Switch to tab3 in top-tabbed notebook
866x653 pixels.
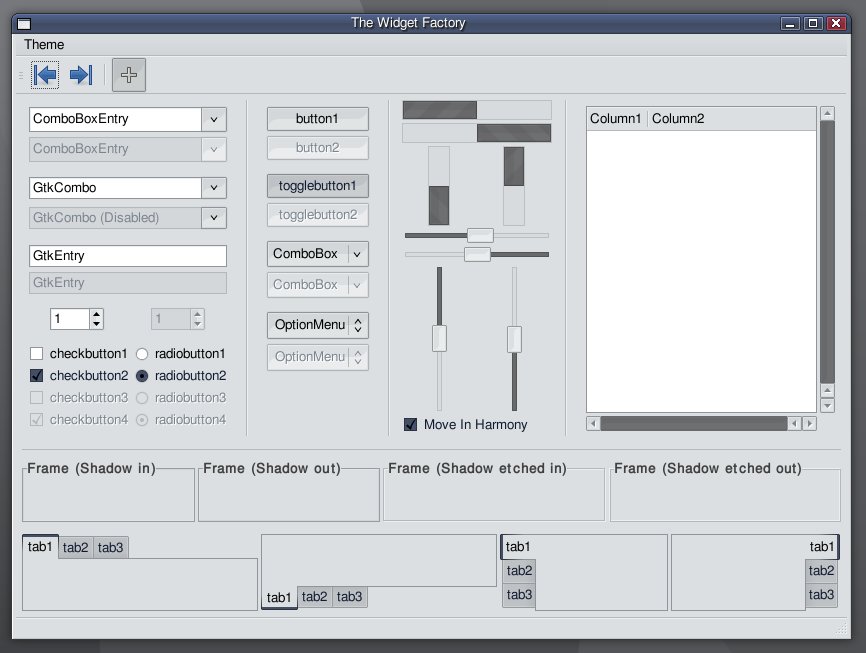tap(110, 547)
